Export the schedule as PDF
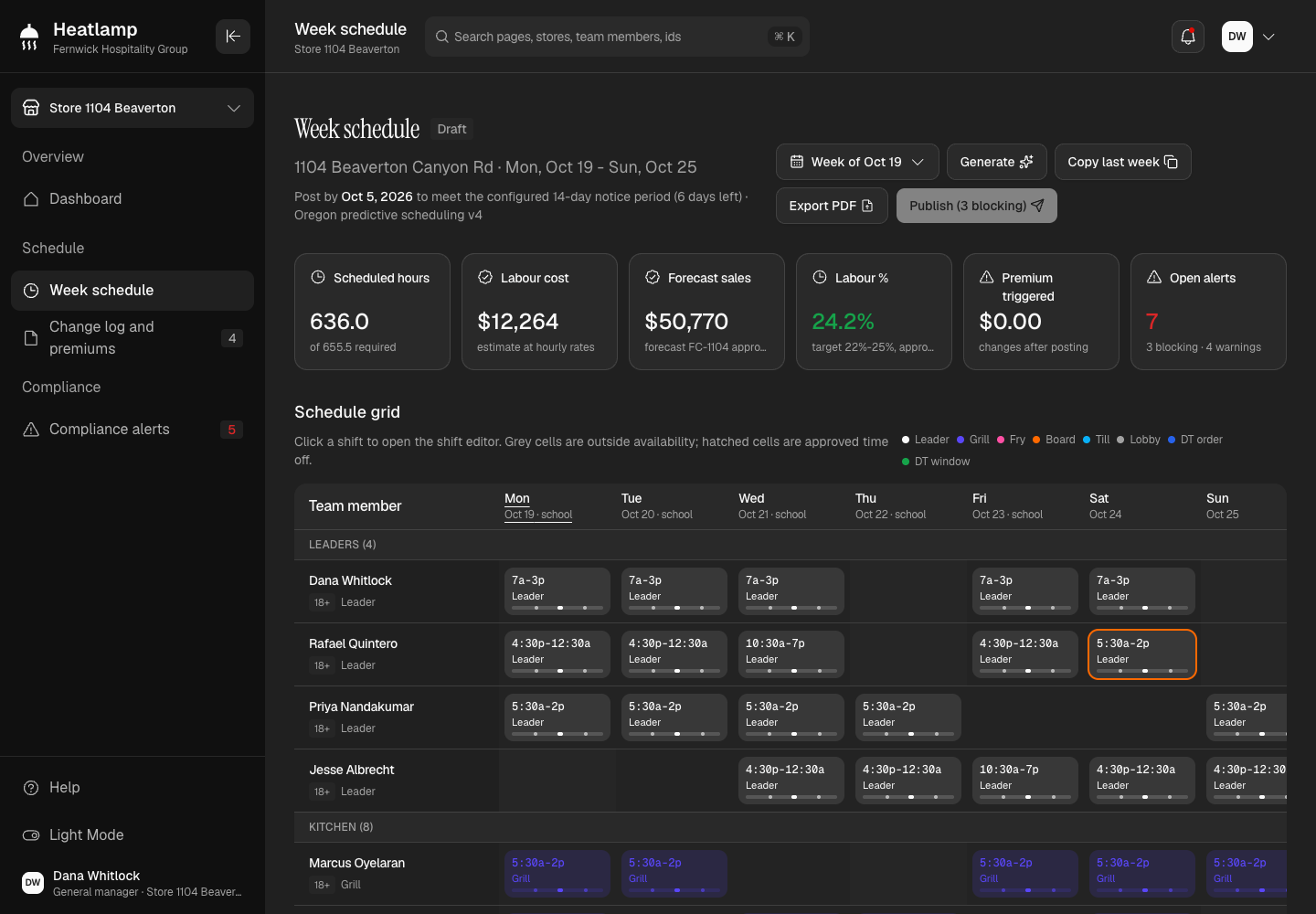 pyautogui.click(x=832, y=206)
